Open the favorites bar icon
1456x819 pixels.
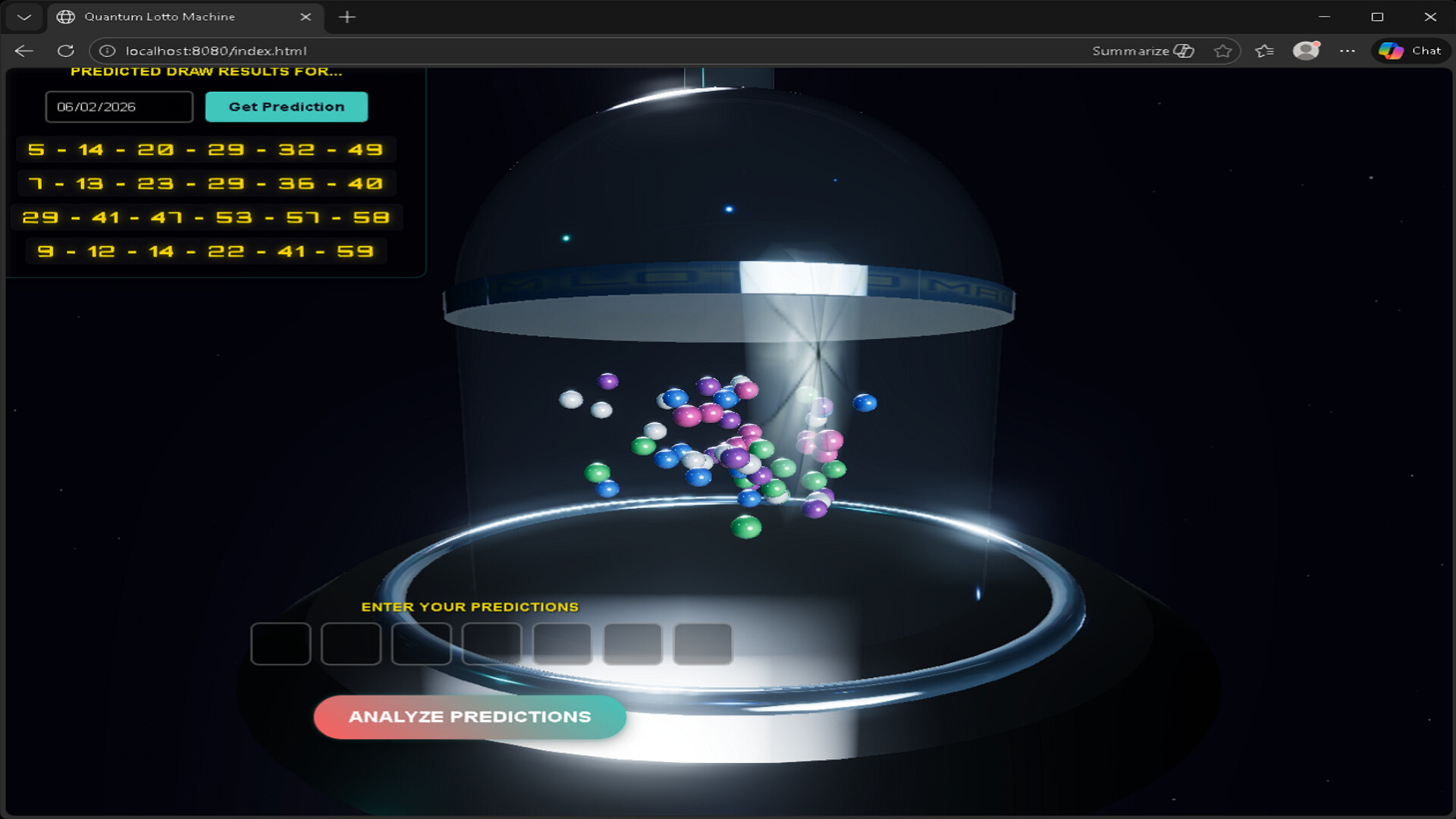click(1264, 50)
